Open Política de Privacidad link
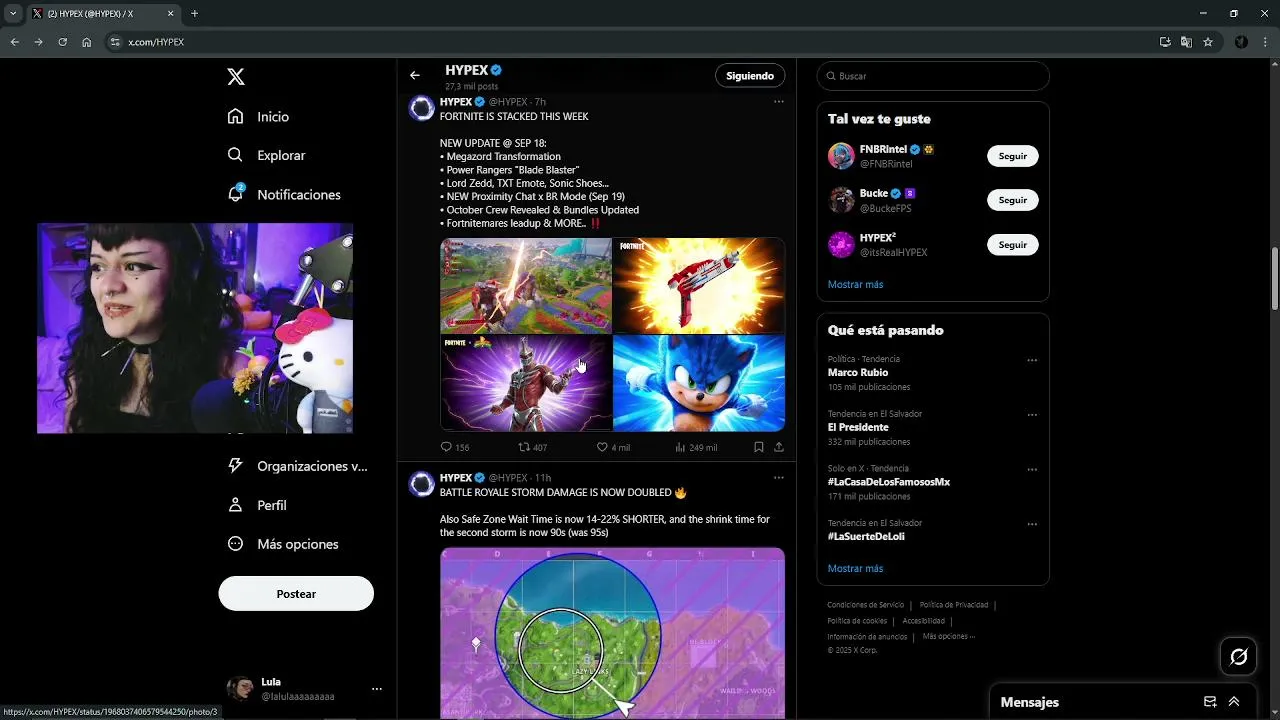The height and width of the screenshot is (720, 1280). (x=954, y=605)
